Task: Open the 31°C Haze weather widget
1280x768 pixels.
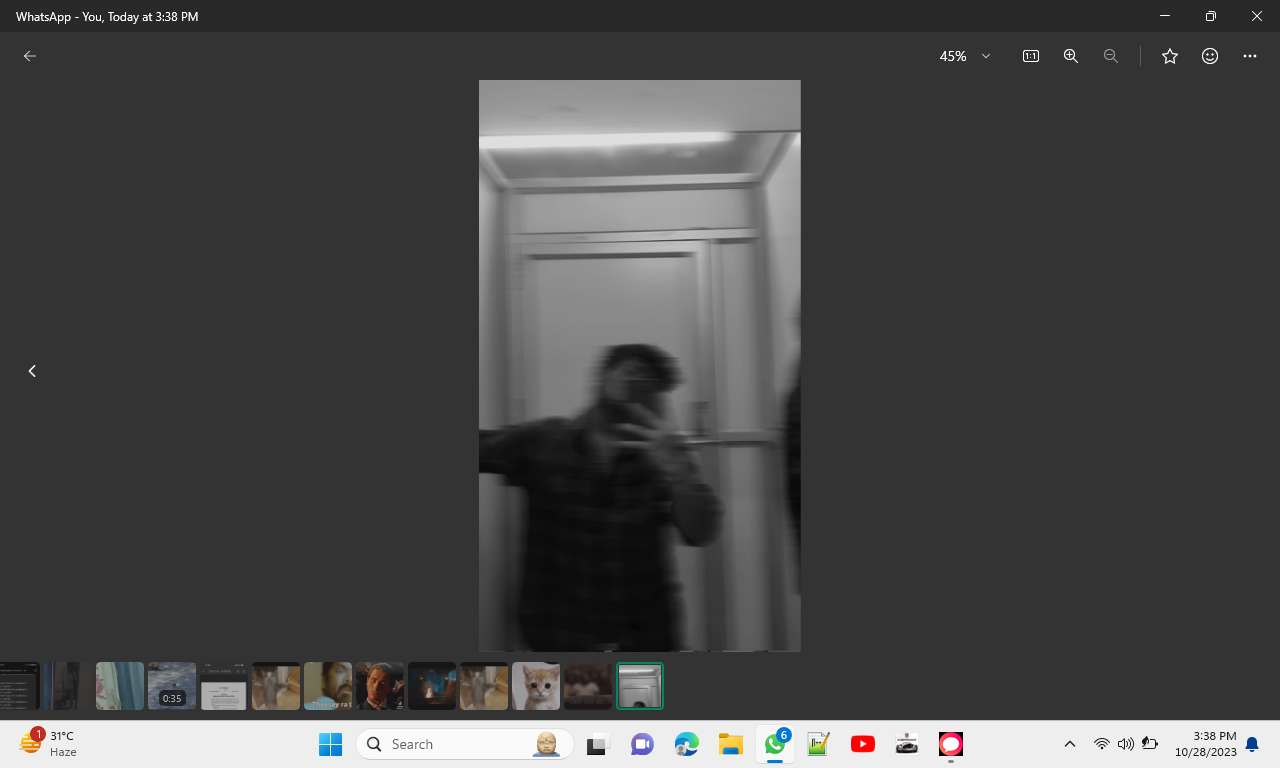Action: coord(48,744)
